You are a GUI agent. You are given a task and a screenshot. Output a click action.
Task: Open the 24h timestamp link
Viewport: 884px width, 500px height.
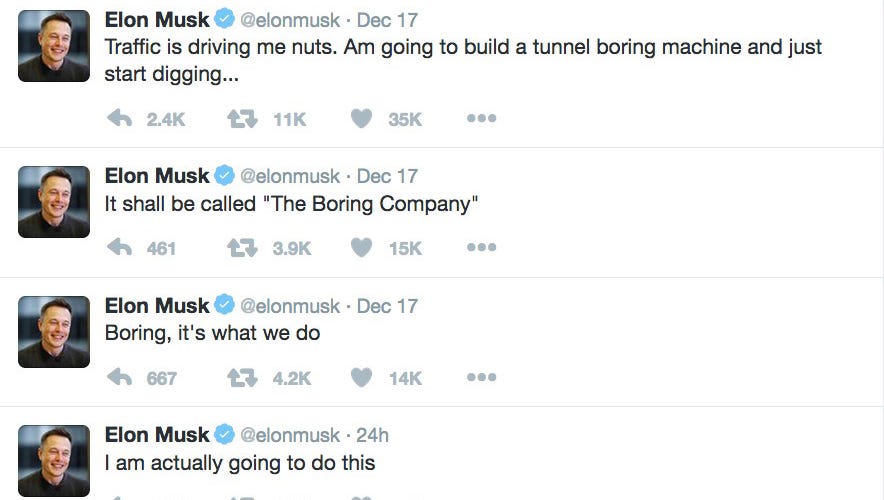(372, 435)
